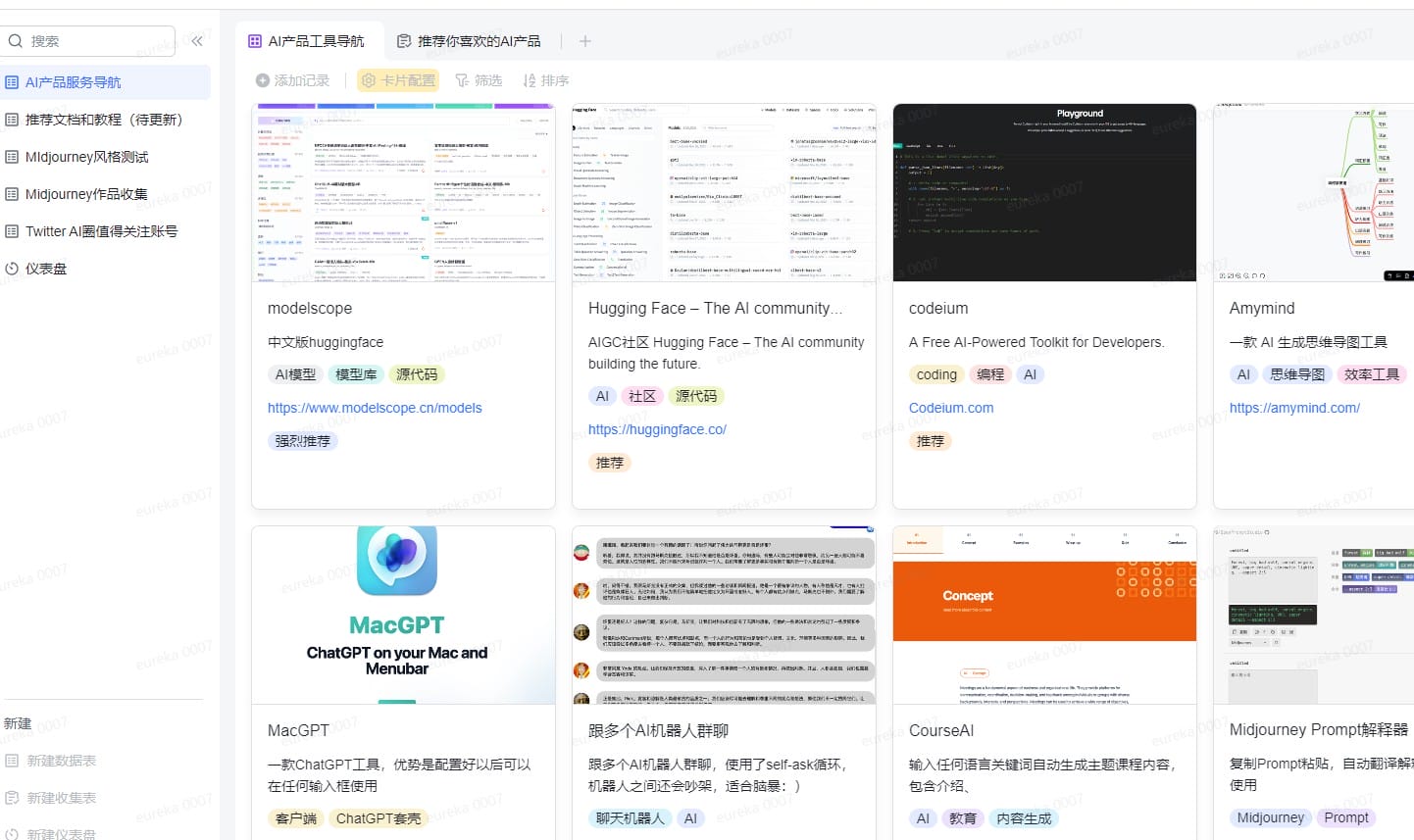The width and height of the screenshot is (1414, 840).
Task: Click 添加记录 button
Action: (292, 80)
